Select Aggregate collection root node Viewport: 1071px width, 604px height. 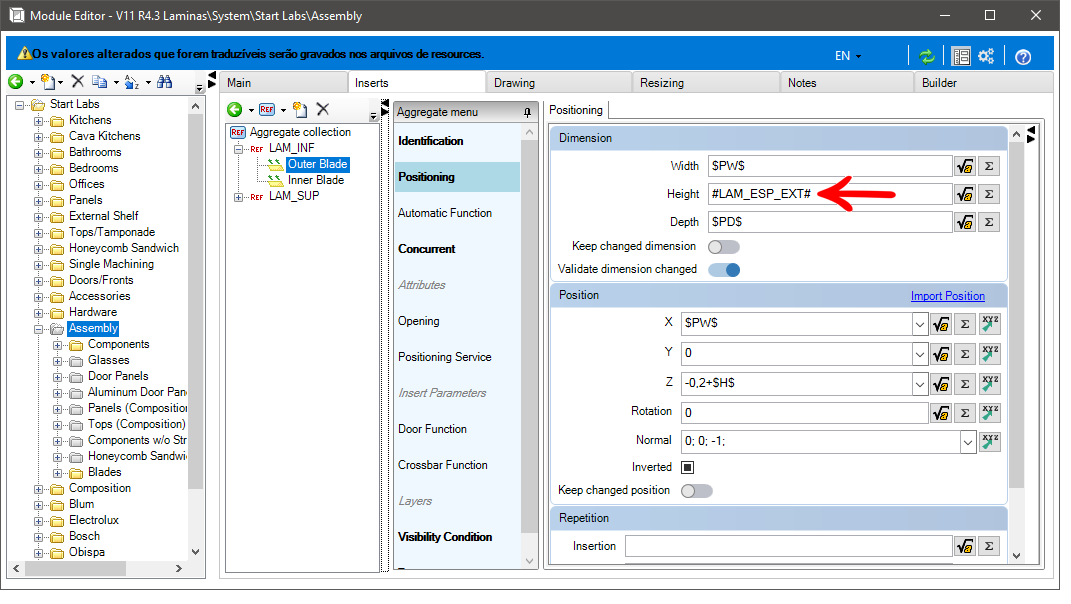[x=300, y=132]
